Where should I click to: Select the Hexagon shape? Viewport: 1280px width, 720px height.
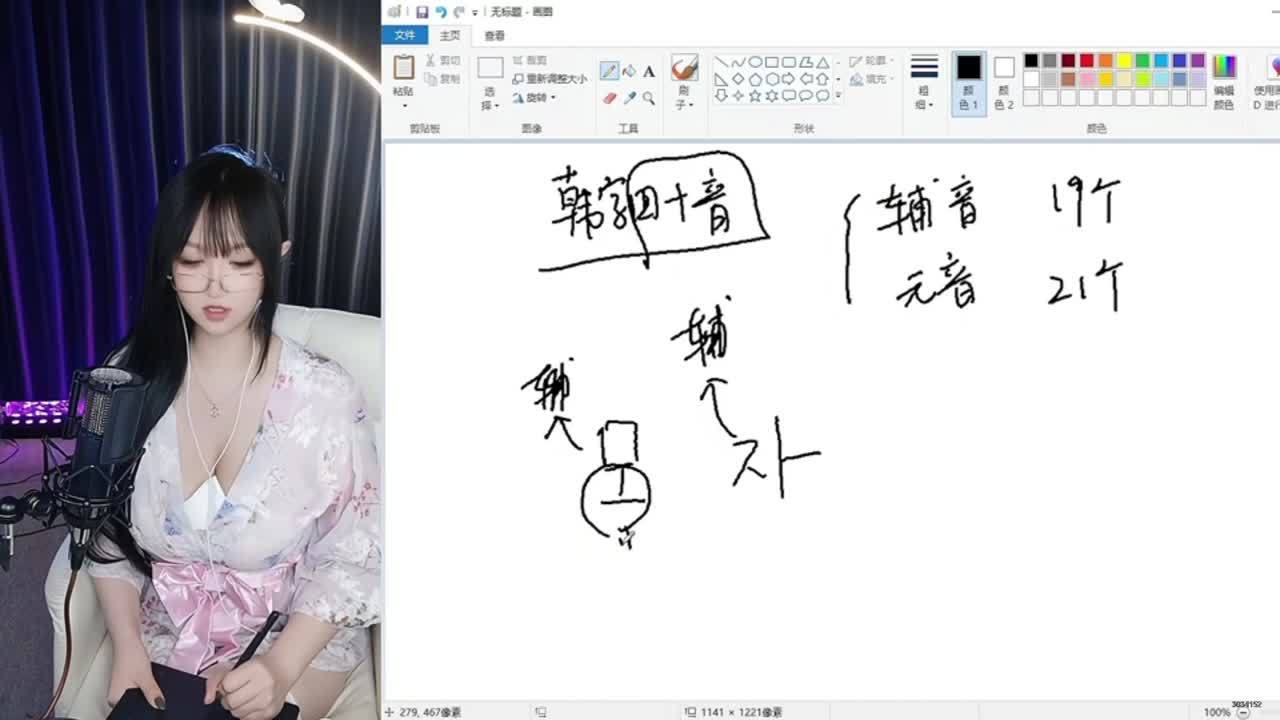click(772, 79)
